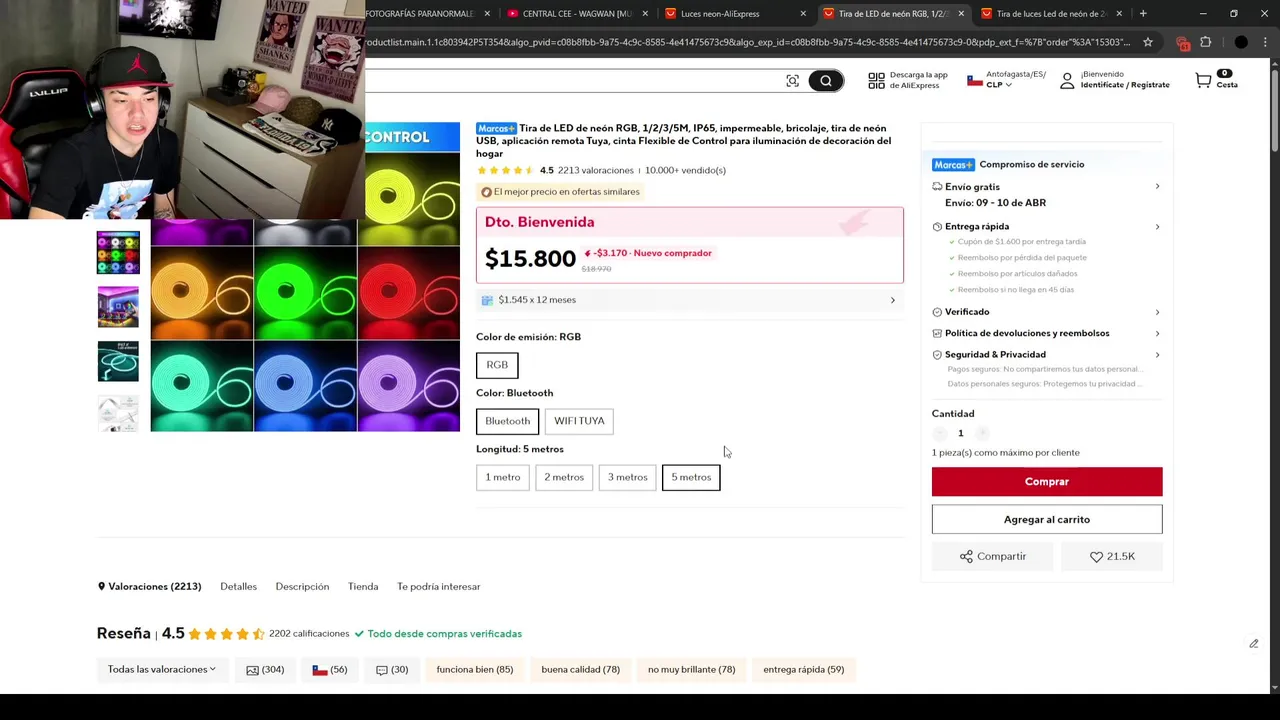Click the installment card icon beside $1.545

pos(487,300)
